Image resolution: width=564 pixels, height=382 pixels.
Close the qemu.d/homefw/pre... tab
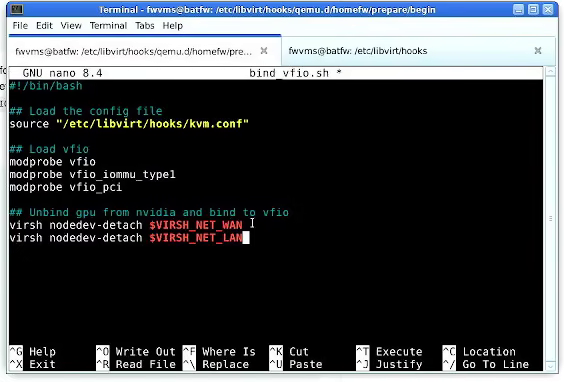(264, 51)
